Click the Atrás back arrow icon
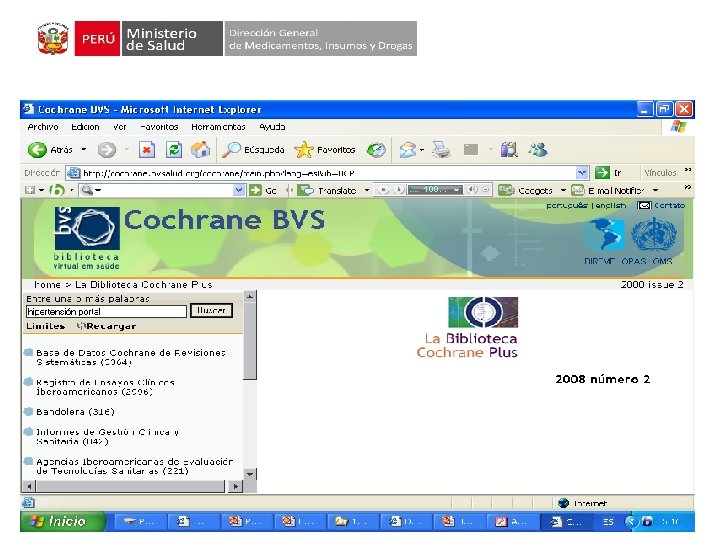The height and width of the screenshot is (540, 720). point(37,150)
